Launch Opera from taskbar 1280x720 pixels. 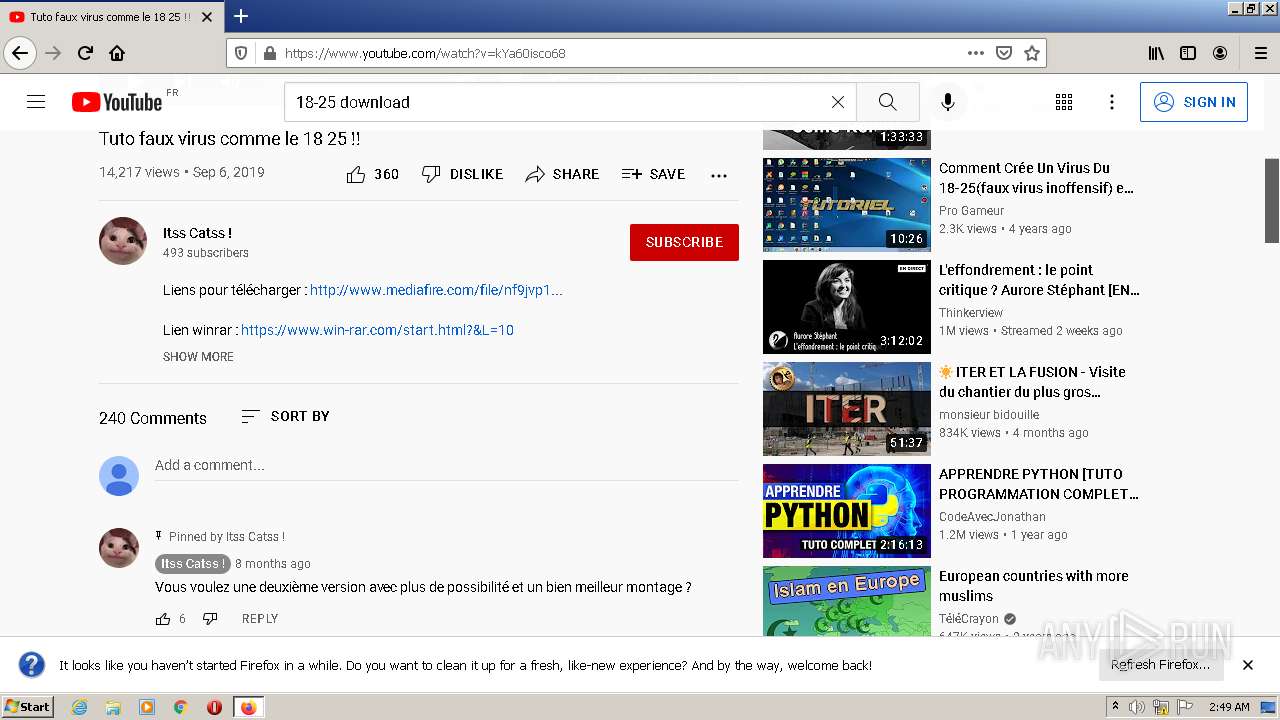[214, 707]
